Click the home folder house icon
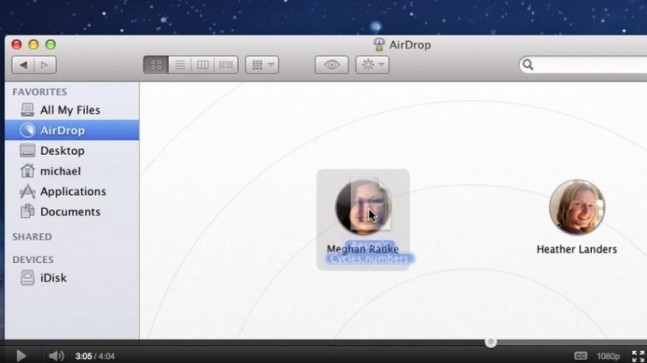The height and width of the screenshot is (363, 647). pyautogui.click(x=27, y=171)
